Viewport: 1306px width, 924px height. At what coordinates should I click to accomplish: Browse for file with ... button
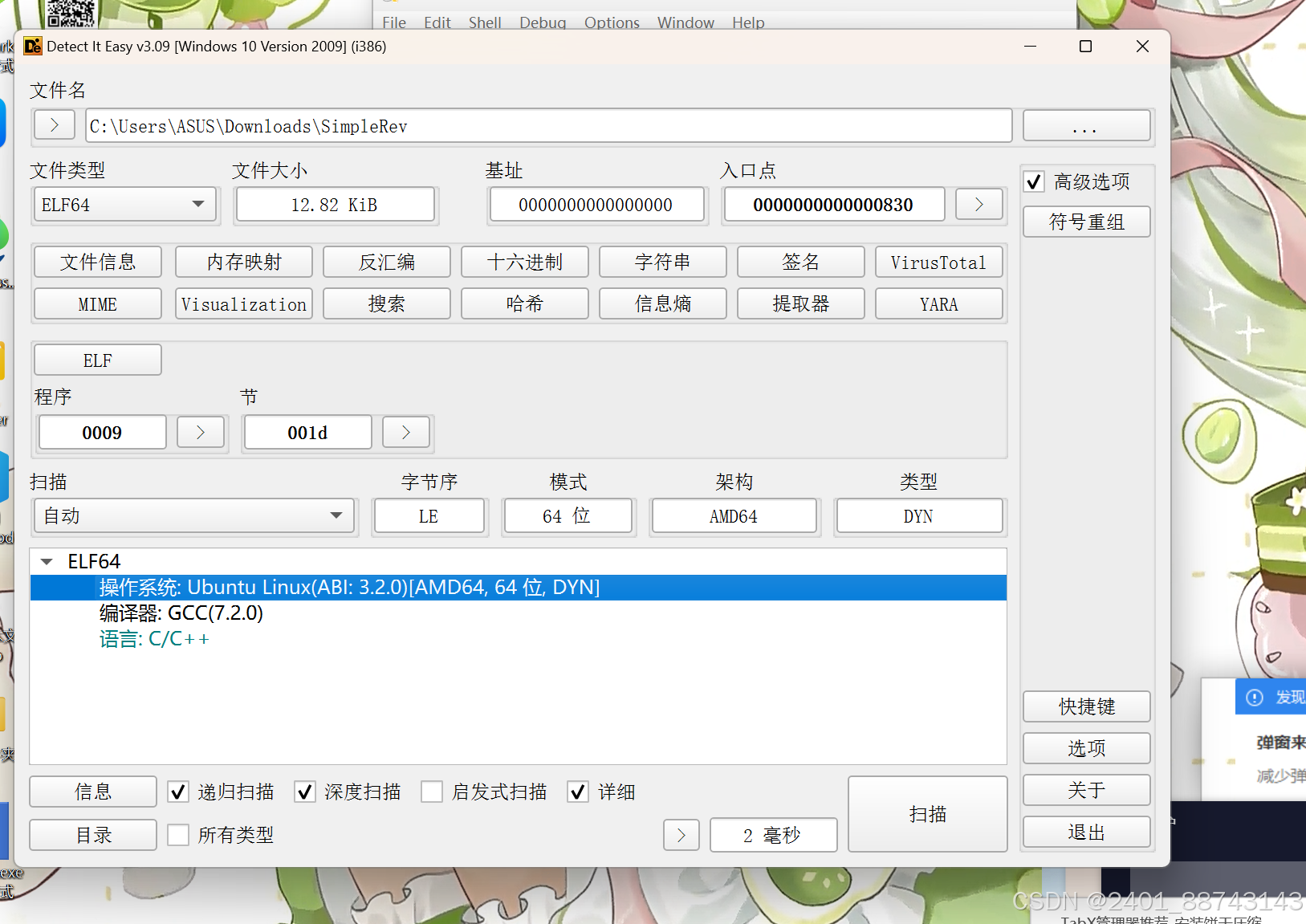coord(1087,126)
